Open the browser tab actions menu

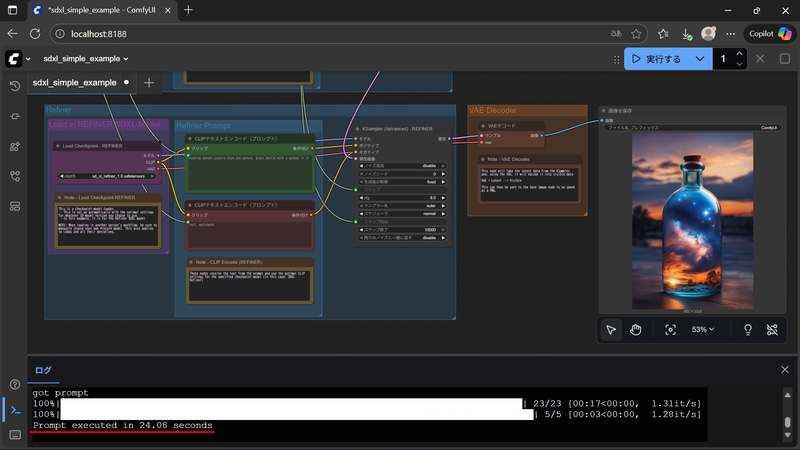click(12, 10)
